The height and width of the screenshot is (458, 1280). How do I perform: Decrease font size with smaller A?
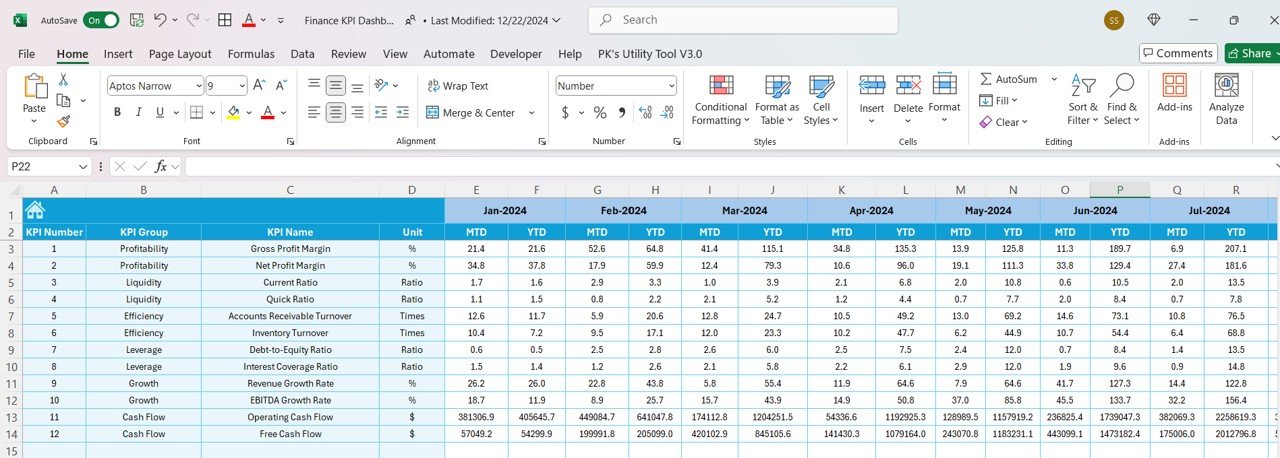pyautogui.click(x=282, y=86)
